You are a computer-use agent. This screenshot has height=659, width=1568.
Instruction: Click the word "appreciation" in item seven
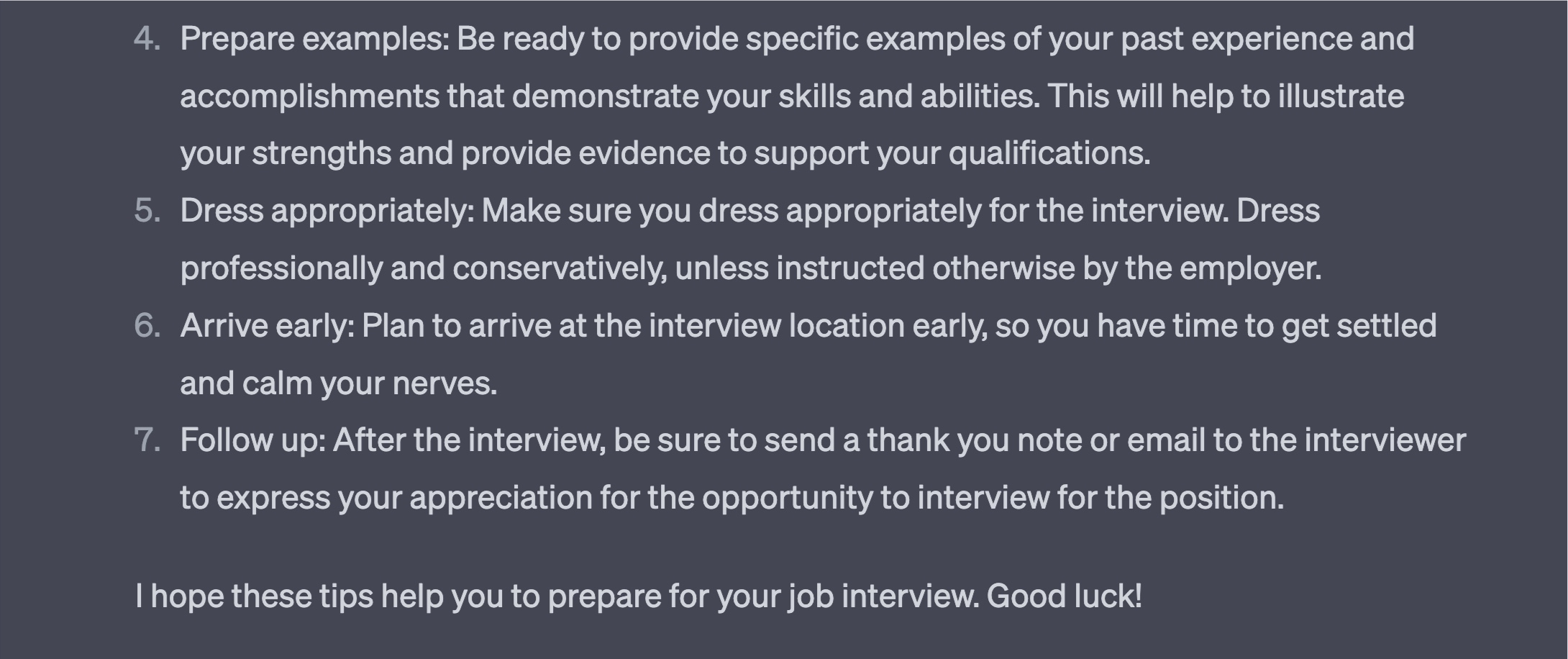point(501,499)
